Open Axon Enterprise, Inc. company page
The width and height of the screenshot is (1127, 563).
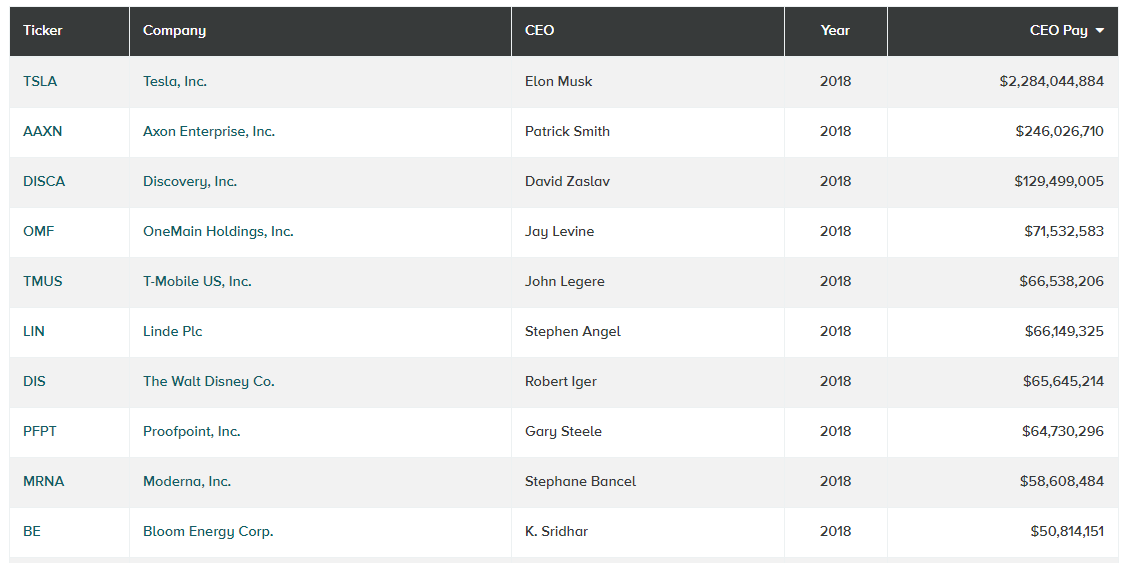209,131
